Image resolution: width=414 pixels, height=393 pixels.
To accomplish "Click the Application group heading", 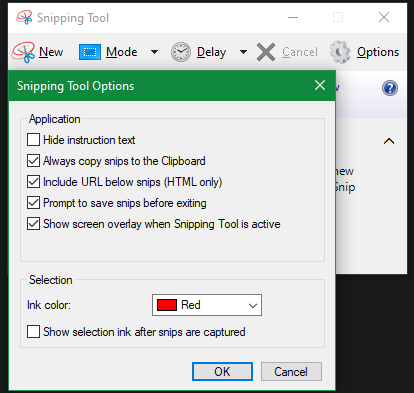I will point(55,119).
